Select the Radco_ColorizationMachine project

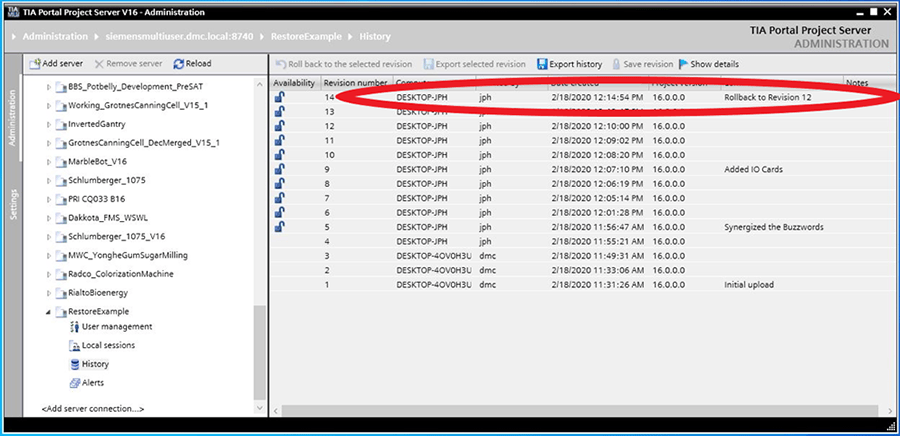point(121,274)
